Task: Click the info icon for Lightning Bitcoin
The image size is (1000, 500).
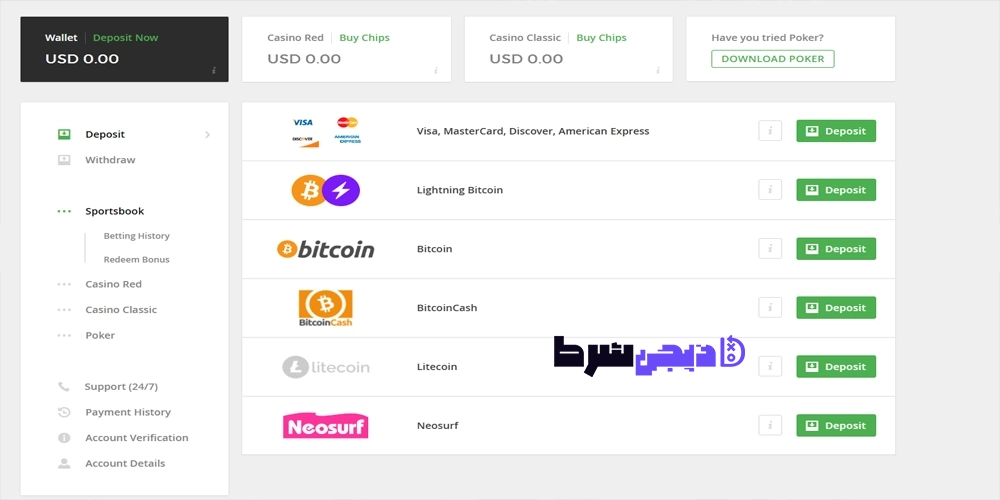Action: pos(770,189)
